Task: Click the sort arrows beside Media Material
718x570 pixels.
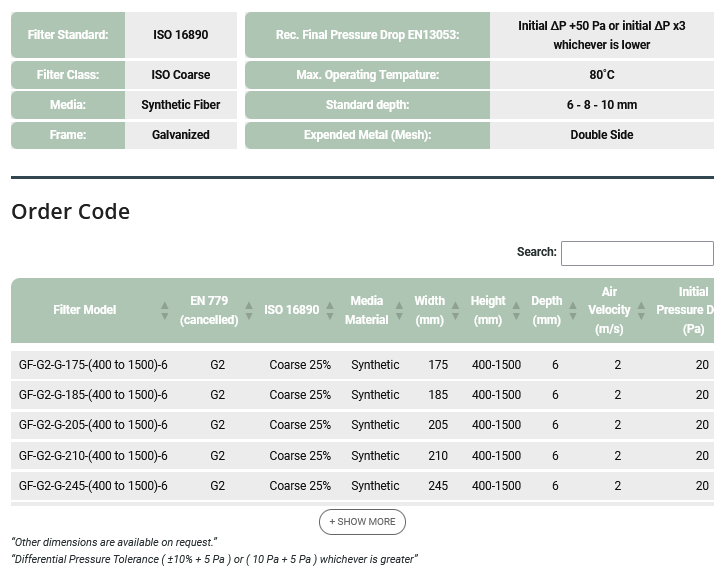Action: tap(399, 310)
